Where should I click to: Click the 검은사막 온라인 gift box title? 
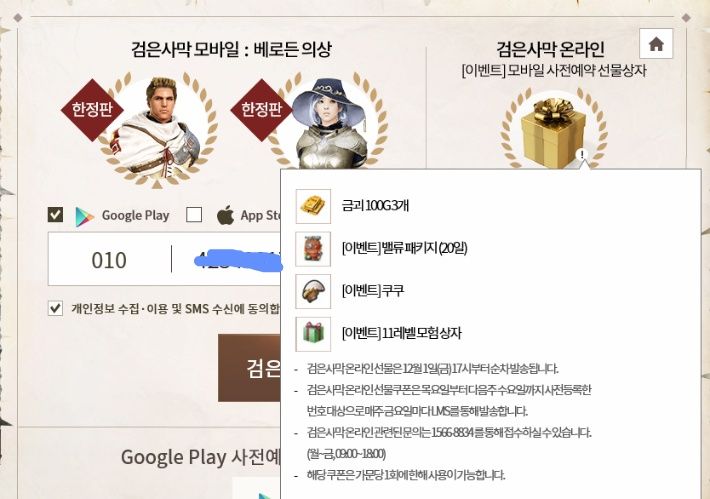[551, 49]
